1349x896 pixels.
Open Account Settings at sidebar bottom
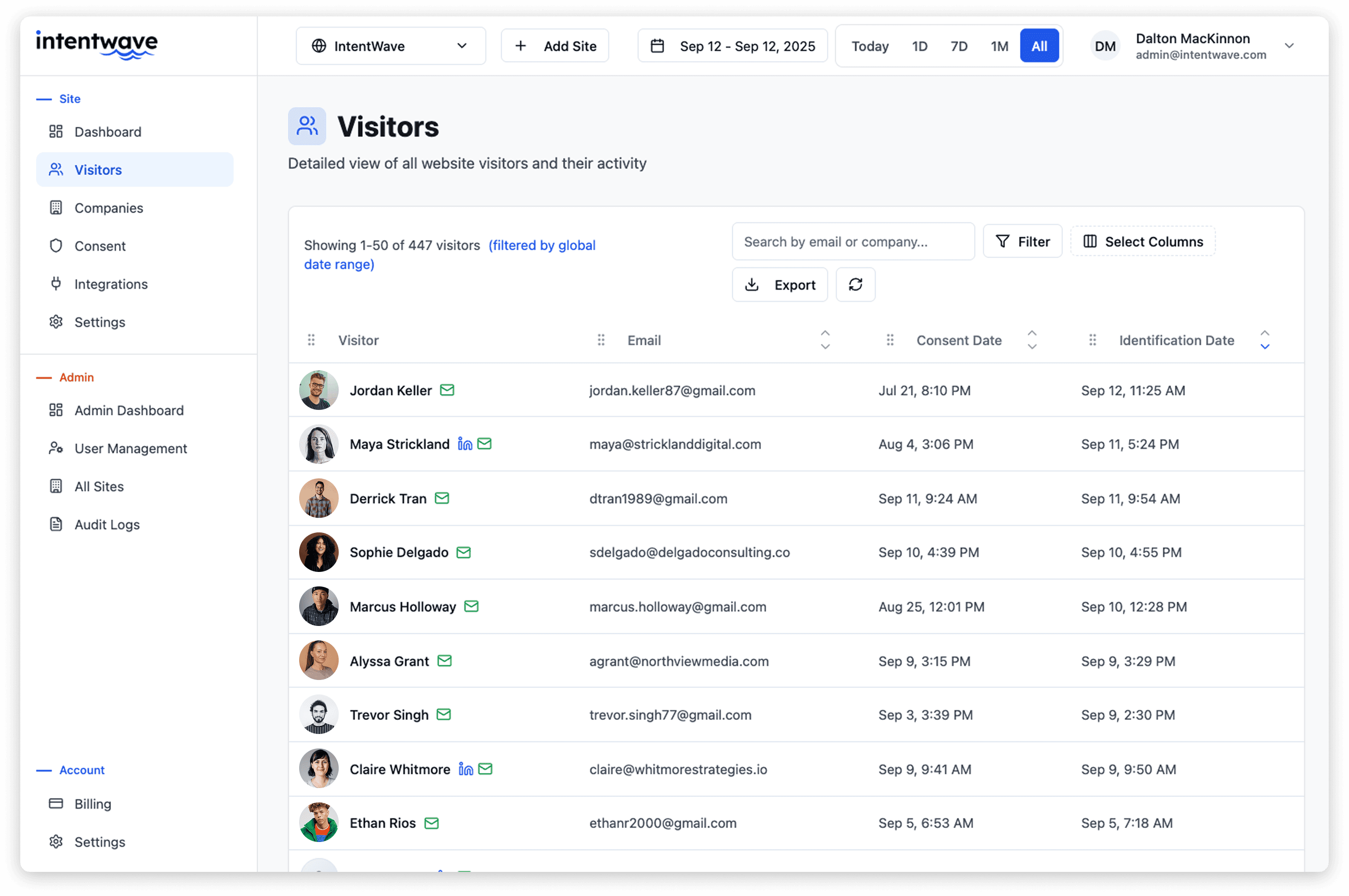135,842
